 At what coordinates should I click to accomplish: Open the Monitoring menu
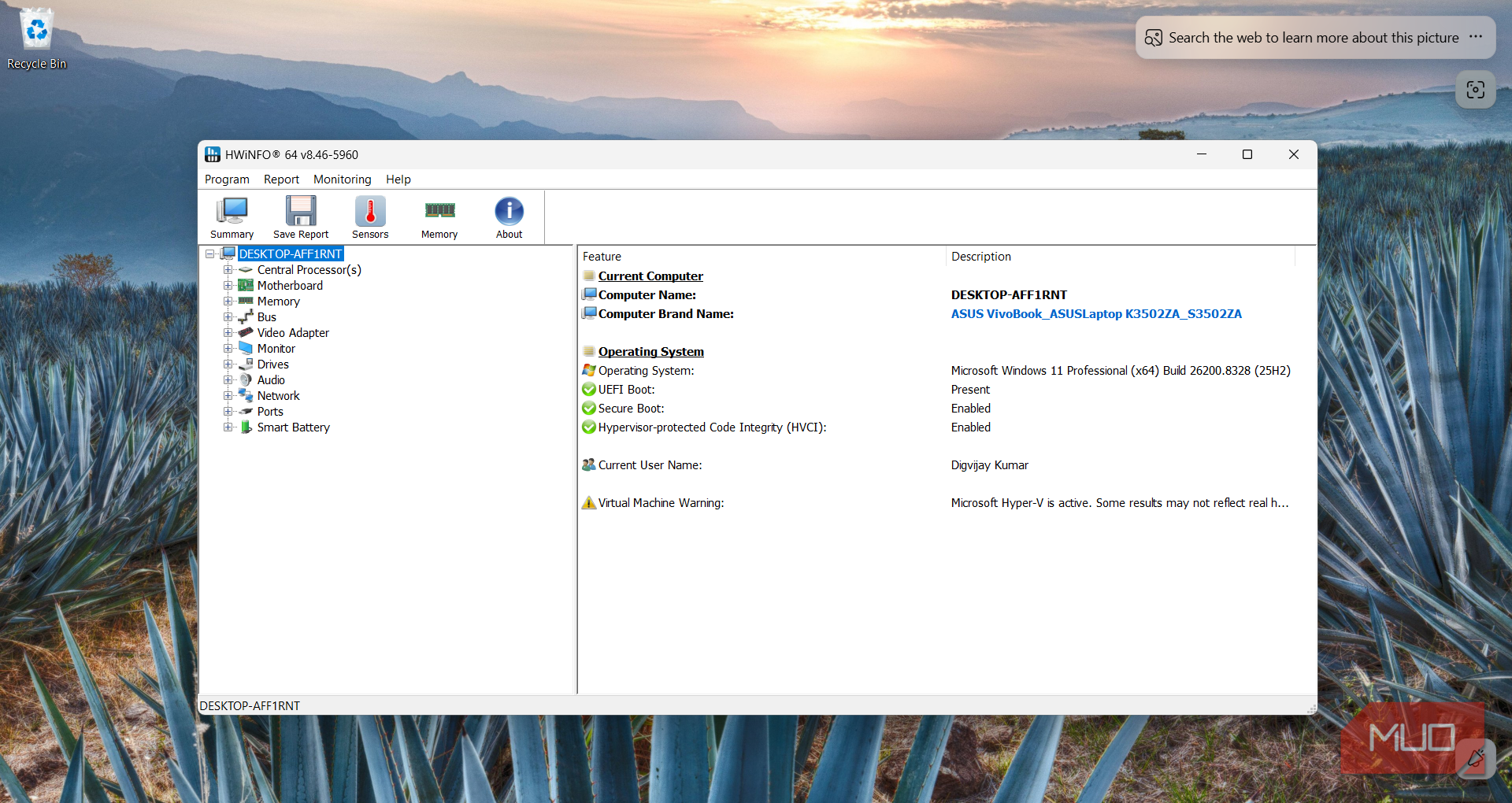(x=342, y=179)
